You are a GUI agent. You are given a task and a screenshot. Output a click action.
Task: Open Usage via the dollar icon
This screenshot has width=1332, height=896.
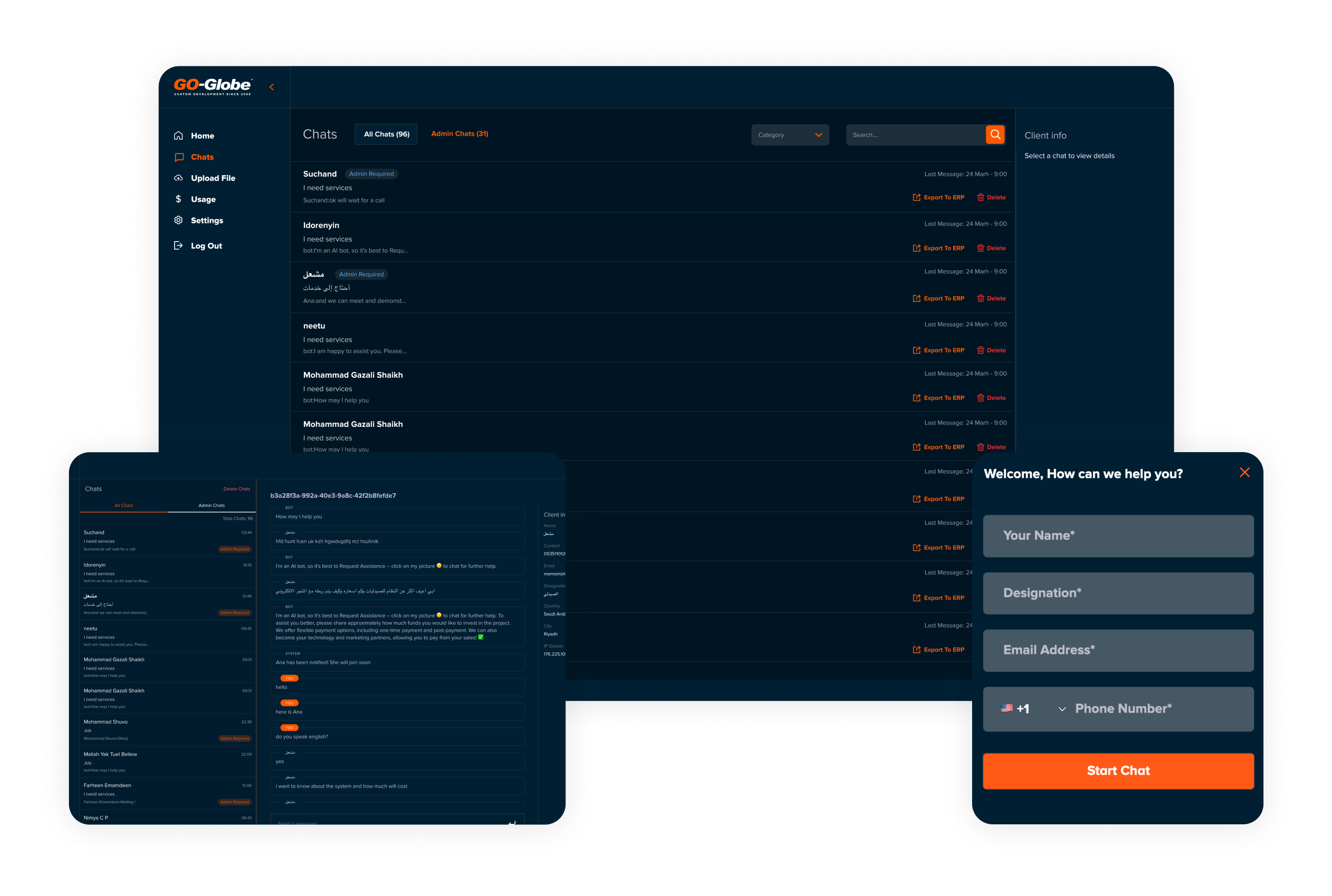[x=178, y=199]
